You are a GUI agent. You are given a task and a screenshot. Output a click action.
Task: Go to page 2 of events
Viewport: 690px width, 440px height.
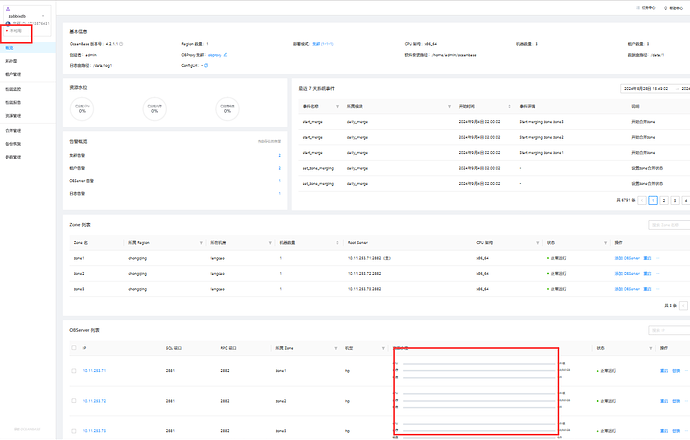coord(664,200)
